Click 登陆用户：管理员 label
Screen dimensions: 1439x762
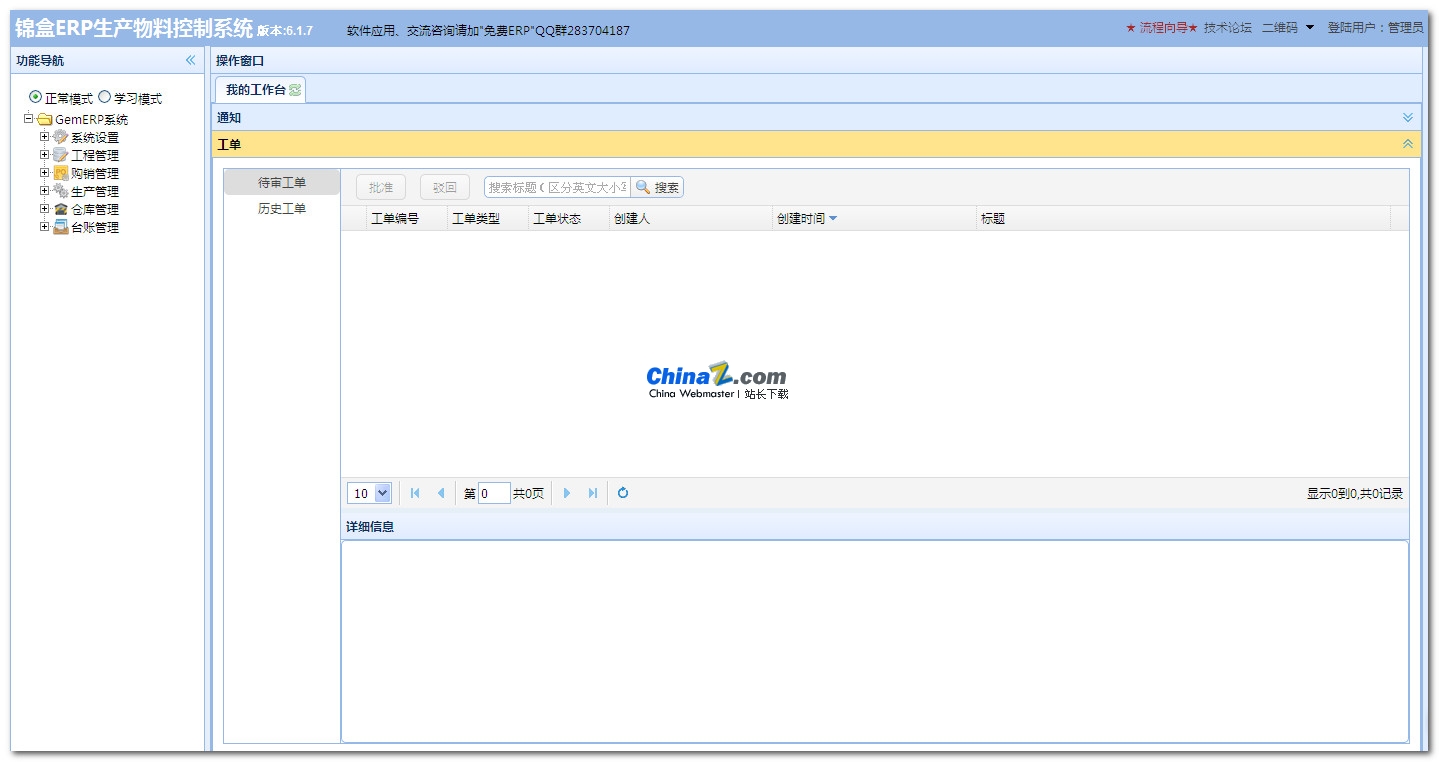tap(1376, 28)
